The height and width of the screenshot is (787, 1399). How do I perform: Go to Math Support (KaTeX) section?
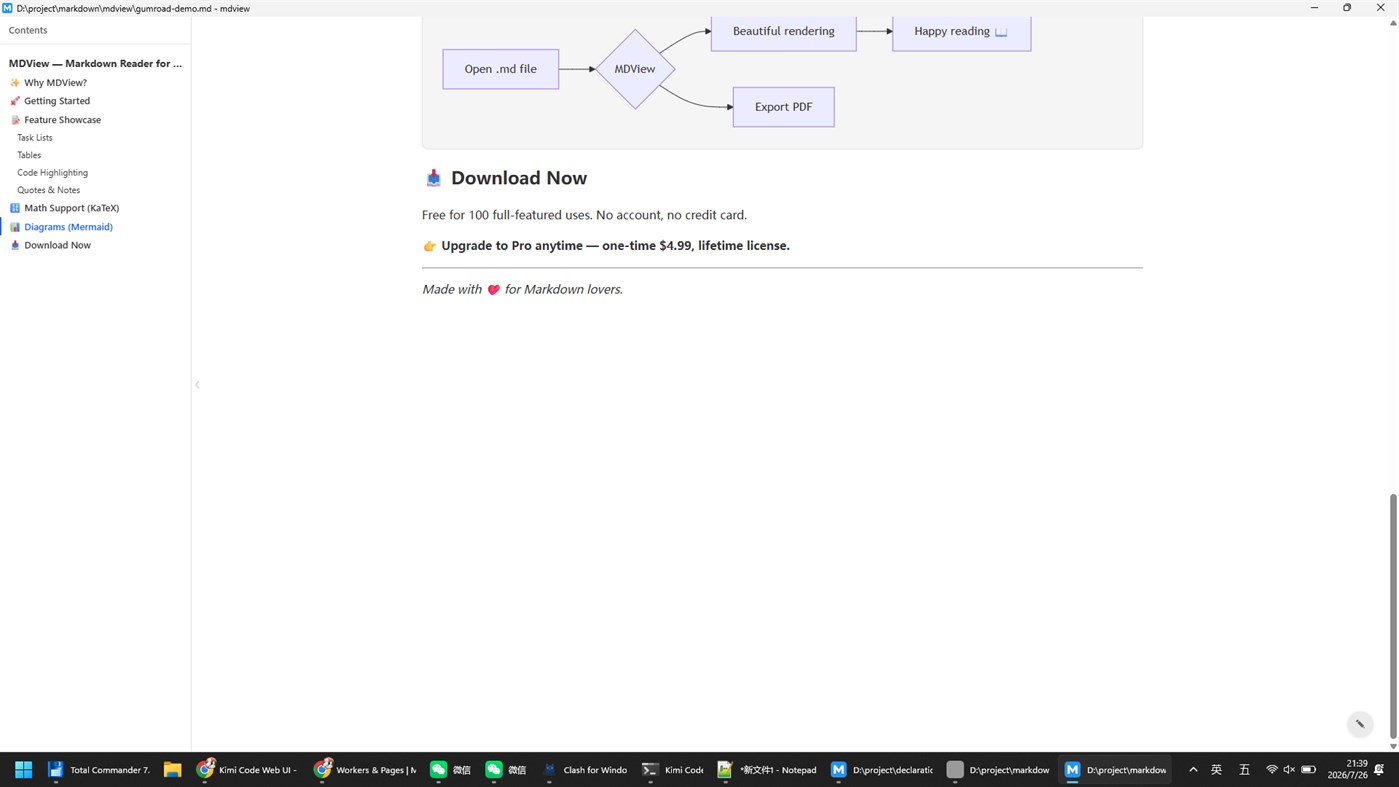(x=71, y=208)
